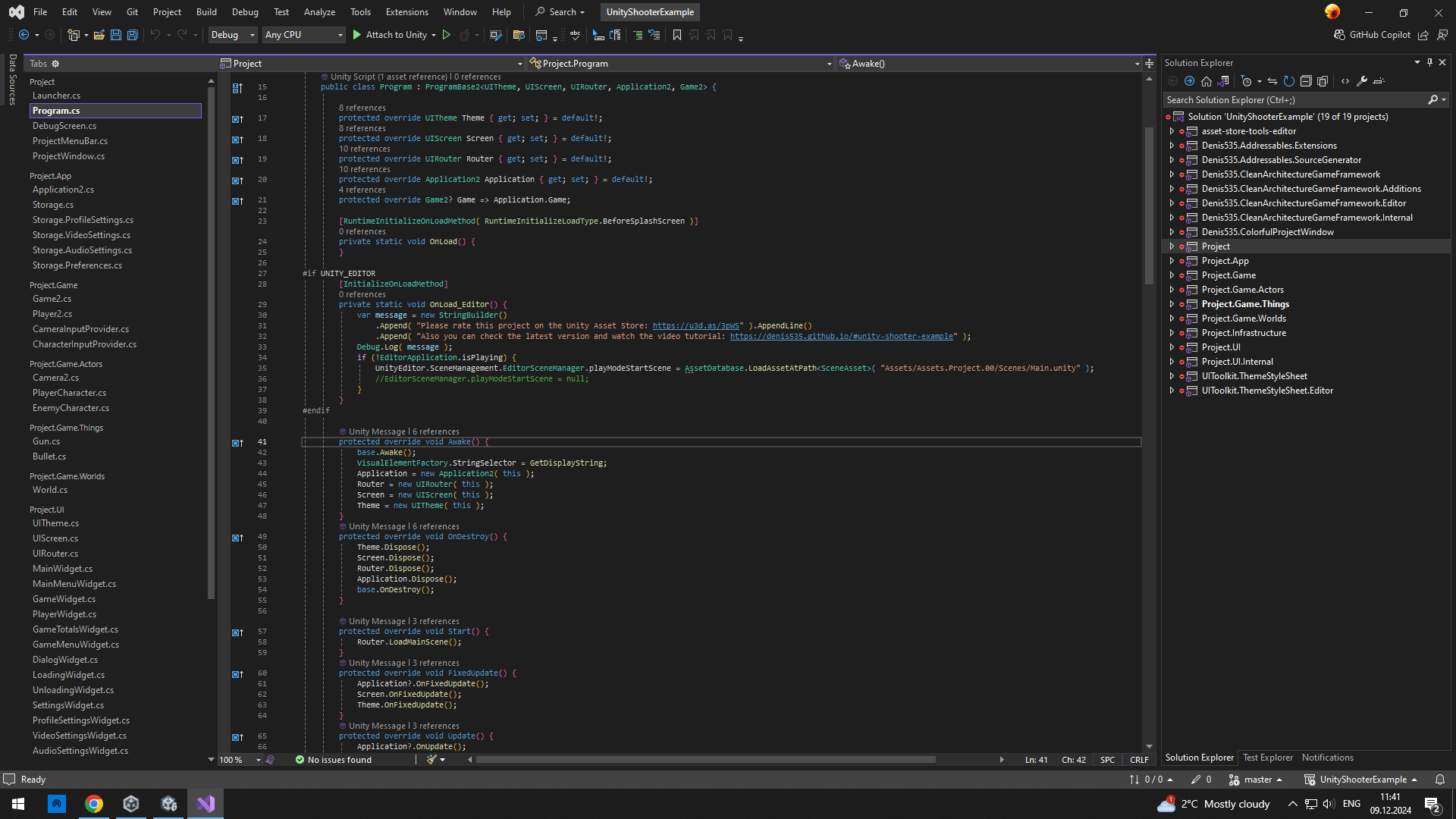Toggle the Solution Explorer pin auto-hide
1456x819 pixels.
coord(1429,63)
